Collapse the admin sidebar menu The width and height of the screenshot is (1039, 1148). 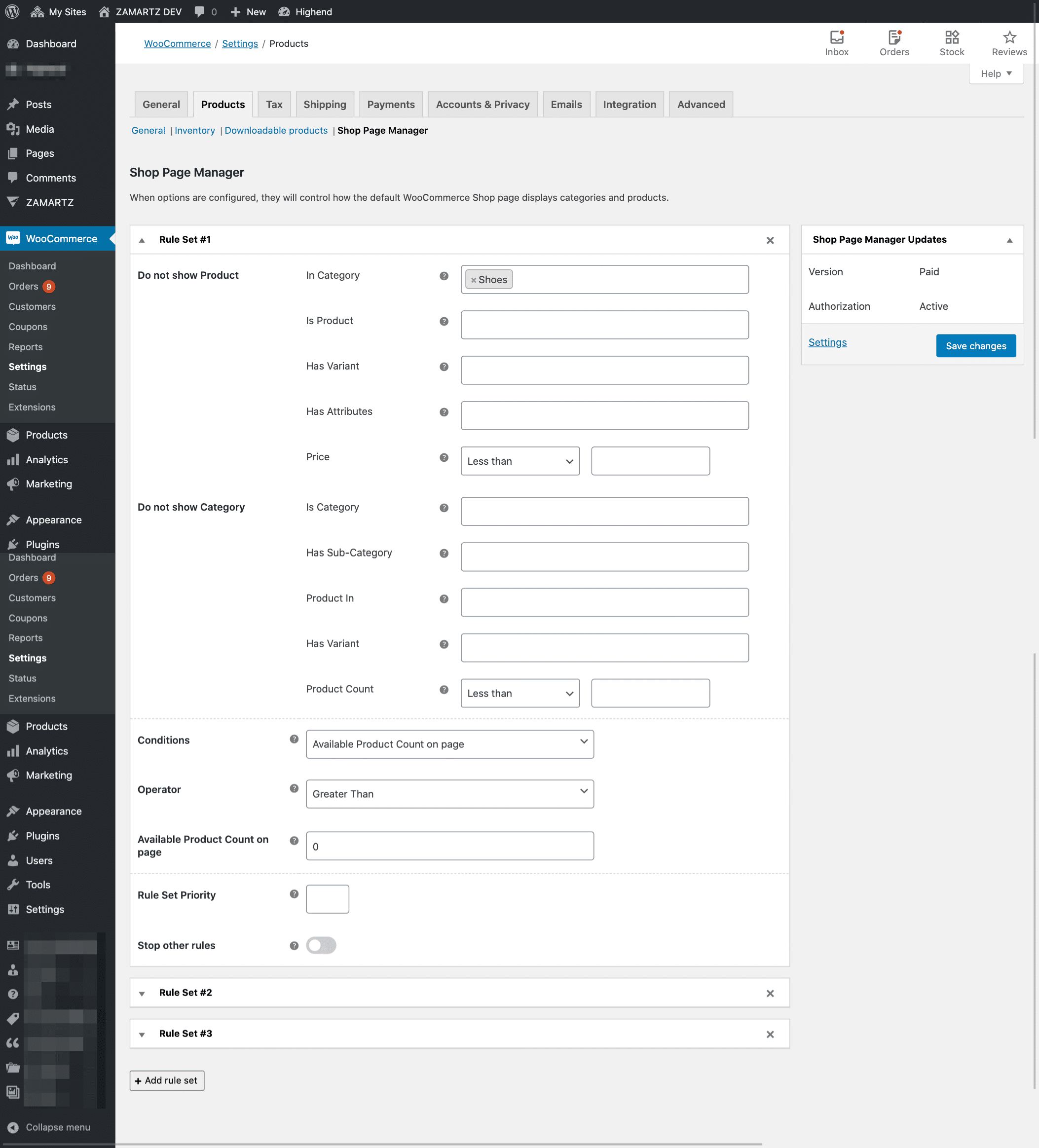pyautogui.click(x=58, y=1127)
